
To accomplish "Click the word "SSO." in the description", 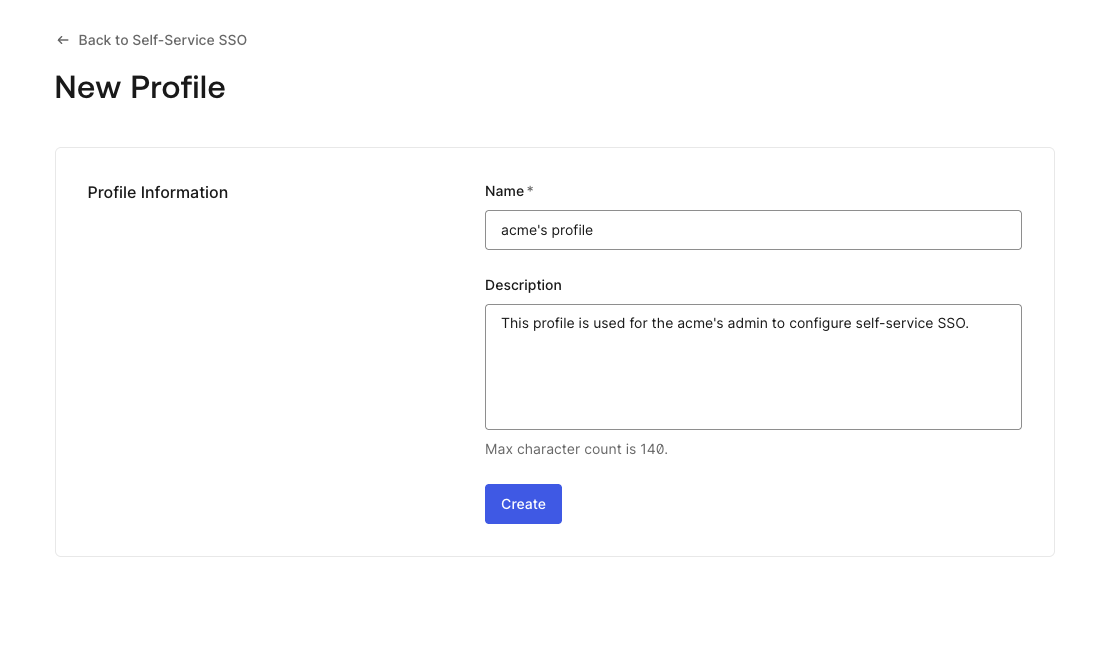I will click(954, 323).
